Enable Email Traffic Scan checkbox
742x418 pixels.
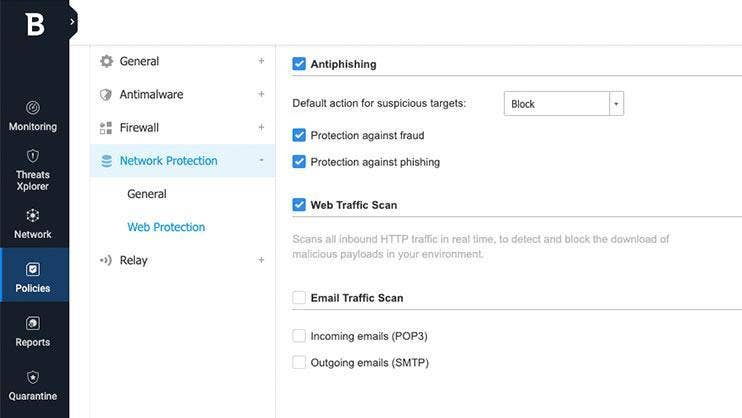click(299, 297)
